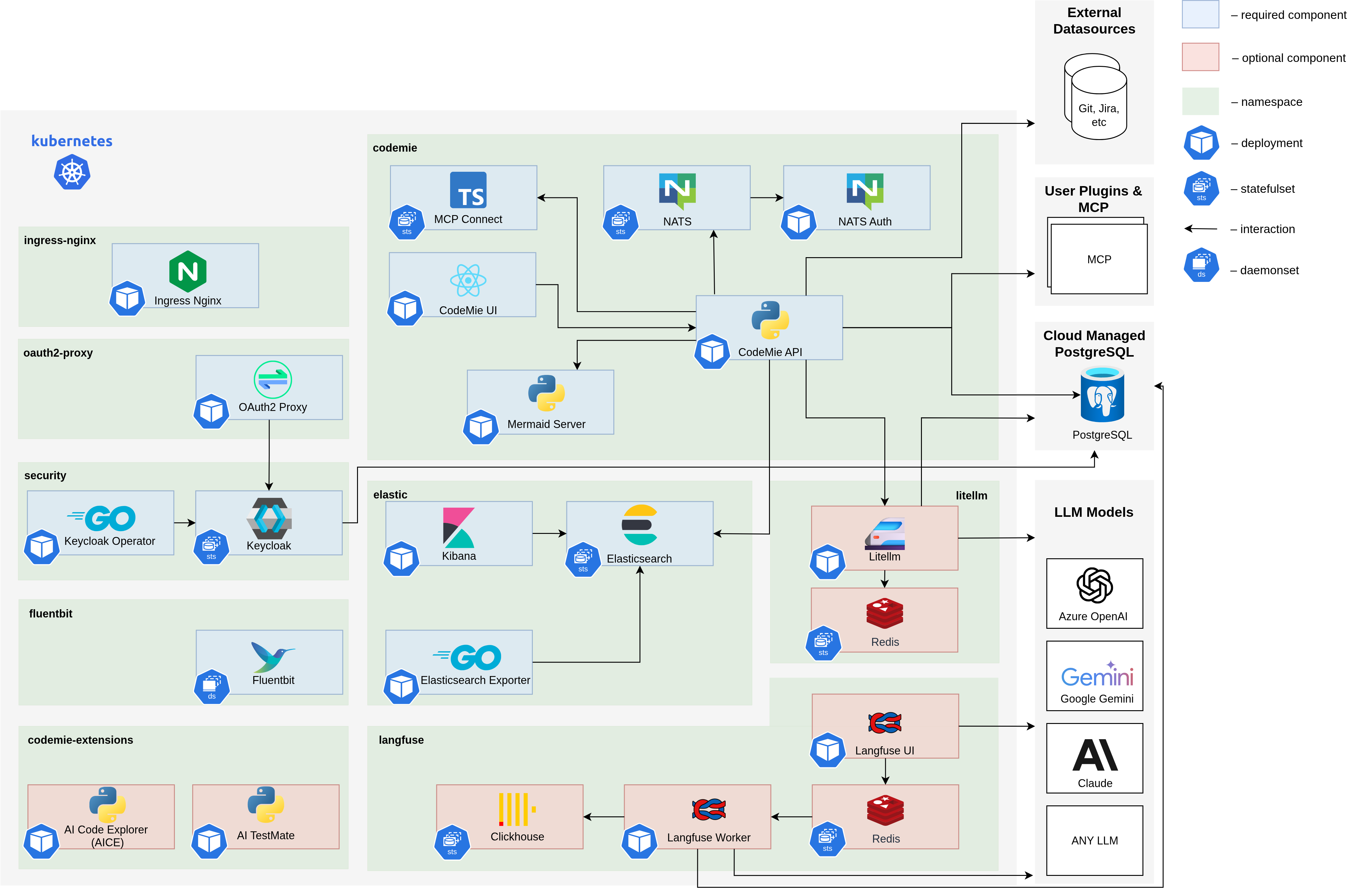Click the Clickhouse yellow bars logo
The image size is (1354, 896).
tap(517, 809)
